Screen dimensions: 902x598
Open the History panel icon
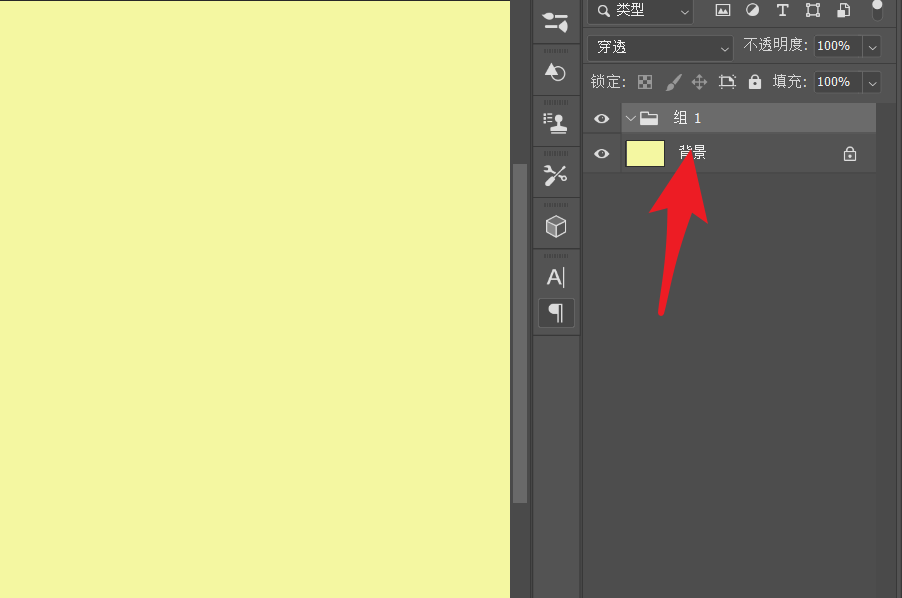click(556, 72)
